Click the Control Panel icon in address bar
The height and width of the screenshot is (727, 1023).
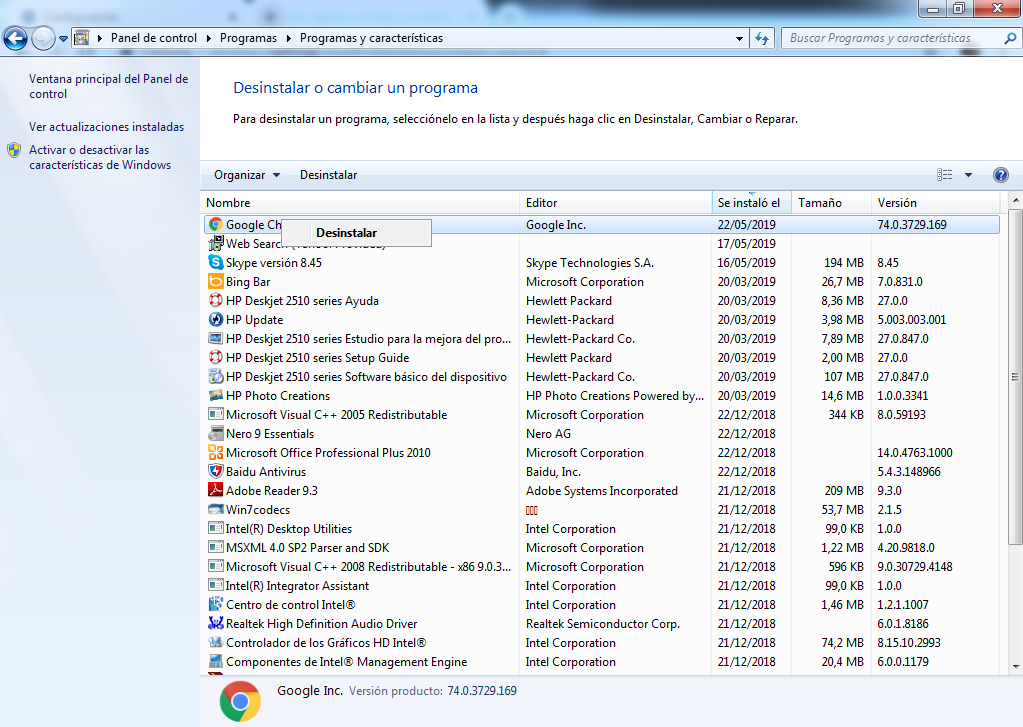point(82,38)
